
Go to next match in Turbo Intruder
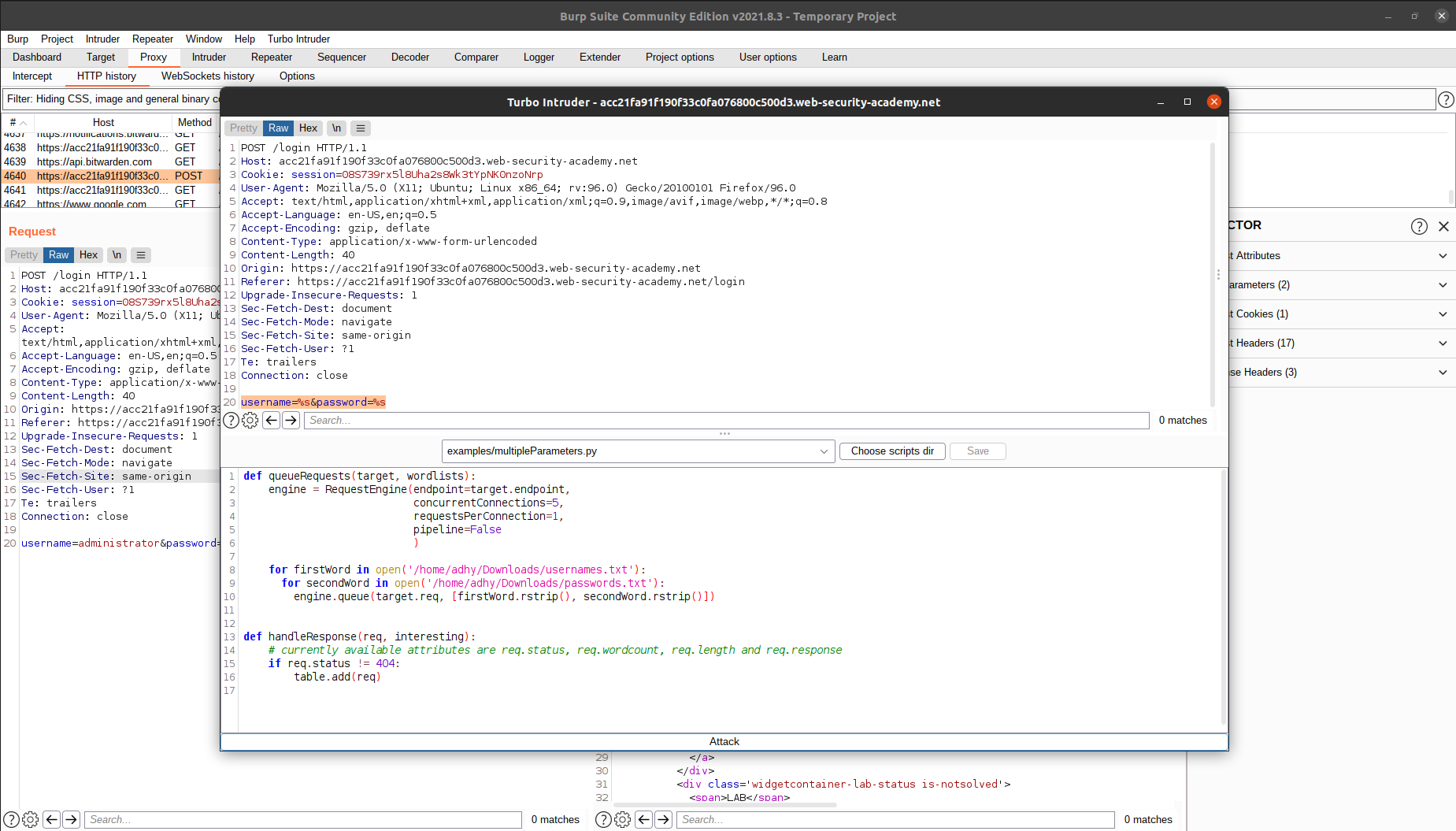291,421
